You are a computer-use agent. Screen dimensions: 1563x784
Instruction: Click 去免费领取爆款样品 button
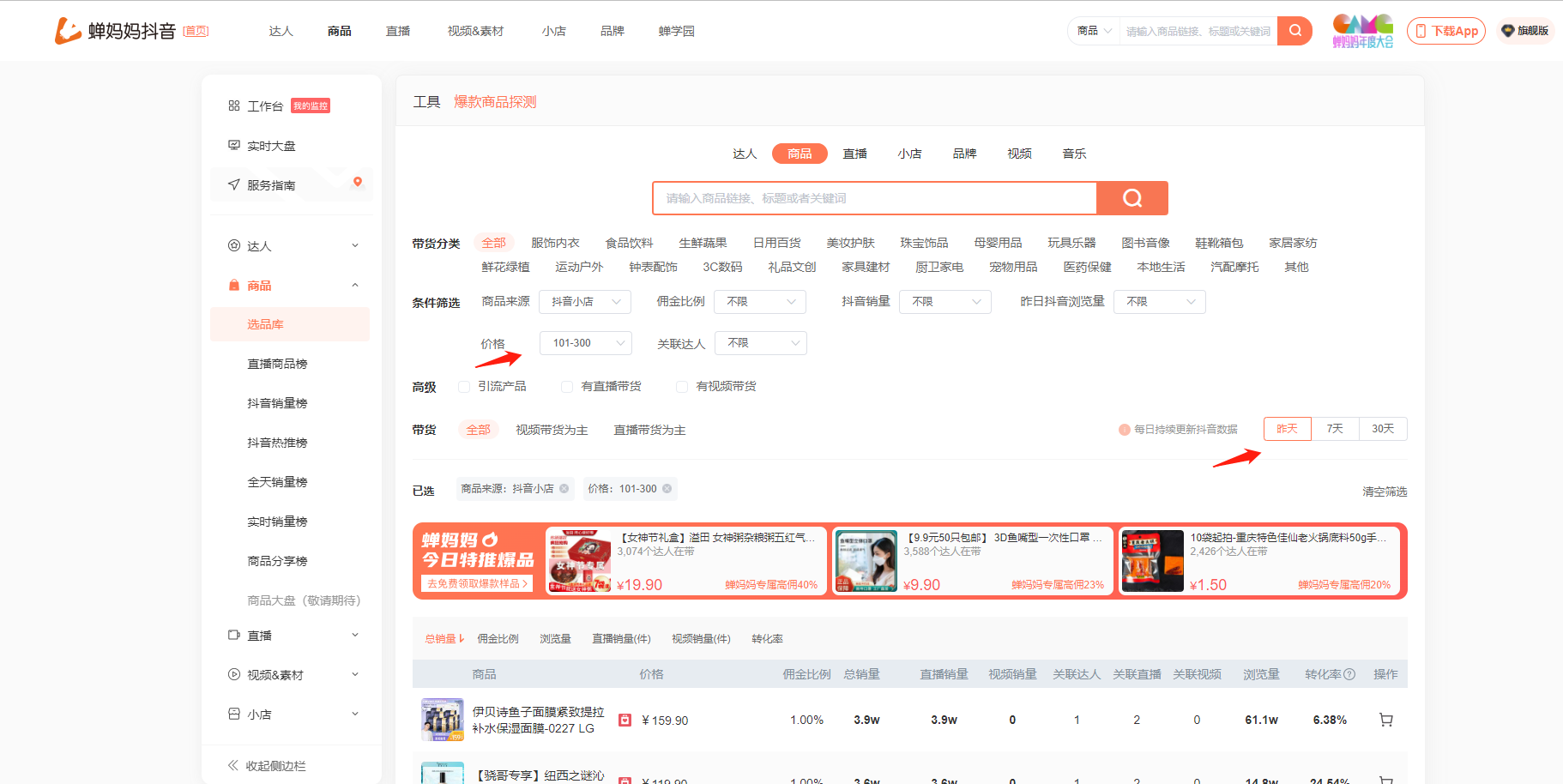click(x=477, y=583)
